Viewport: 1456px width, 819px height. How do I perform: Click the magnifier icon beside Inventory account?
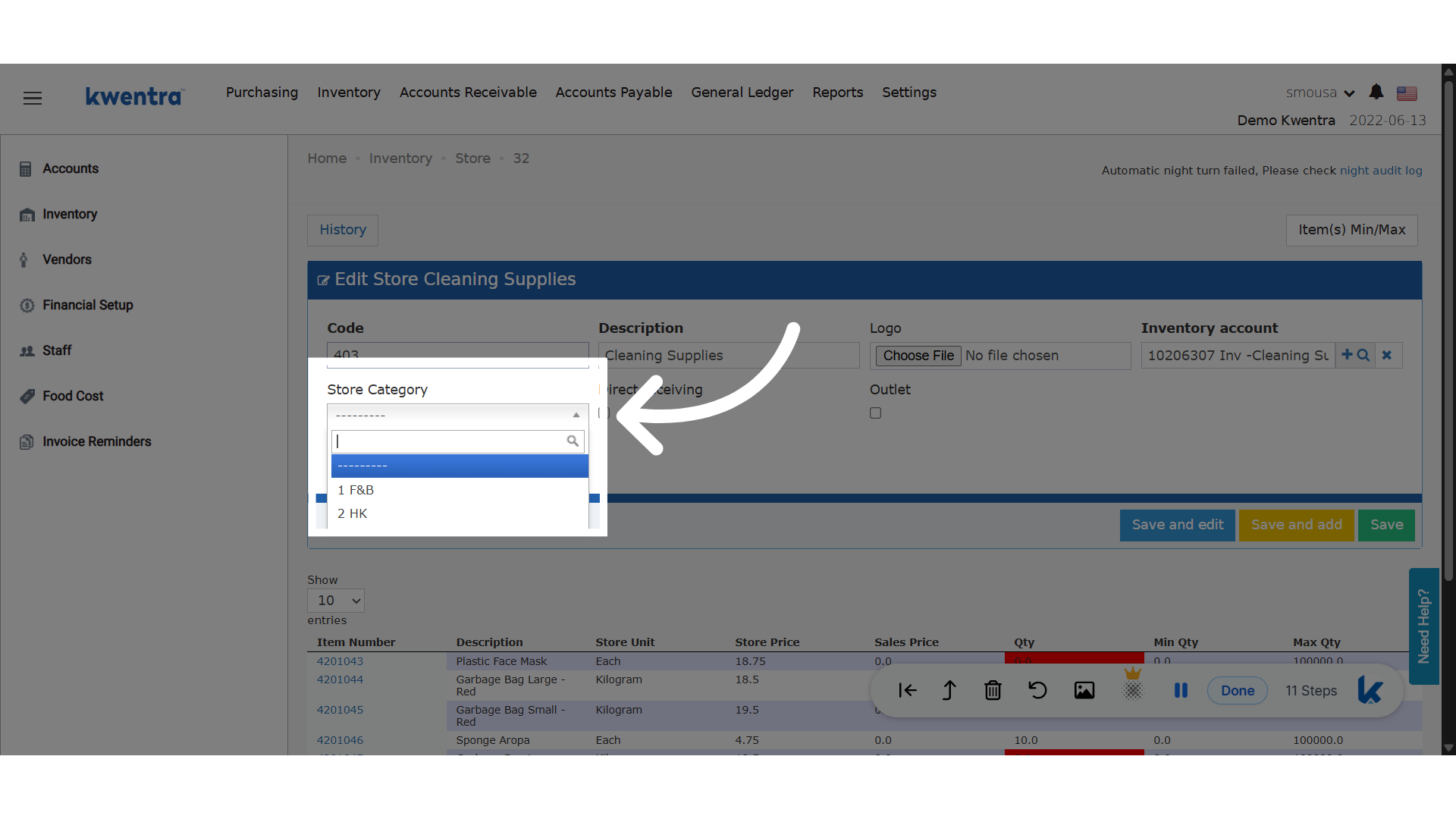(1363, 355)
